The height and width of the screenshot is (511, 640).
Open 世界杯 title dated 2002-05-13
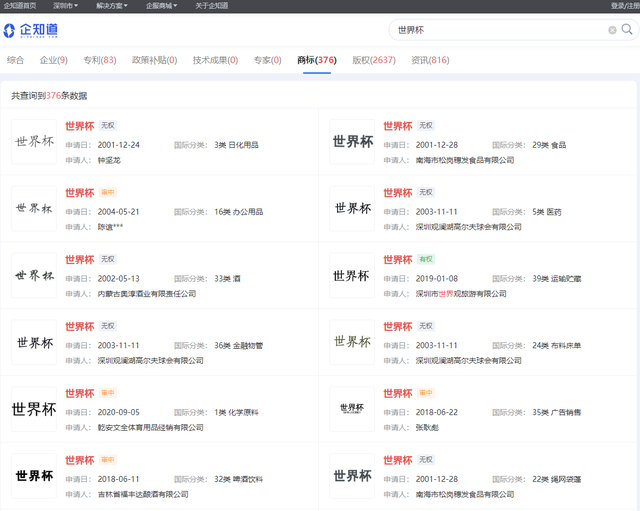click(x=80, y=260)
